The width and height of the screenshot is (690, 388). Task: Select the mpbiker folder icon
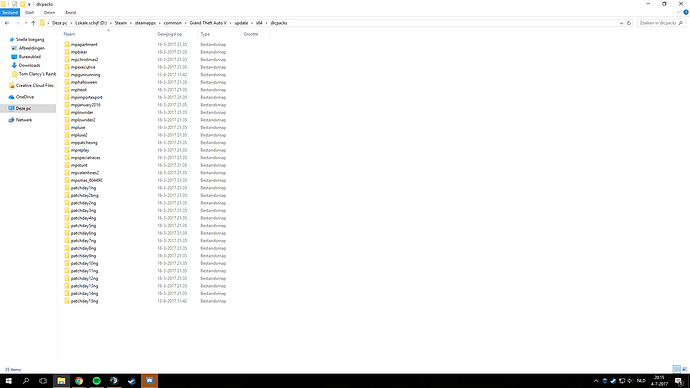click(x=66, y=52)
